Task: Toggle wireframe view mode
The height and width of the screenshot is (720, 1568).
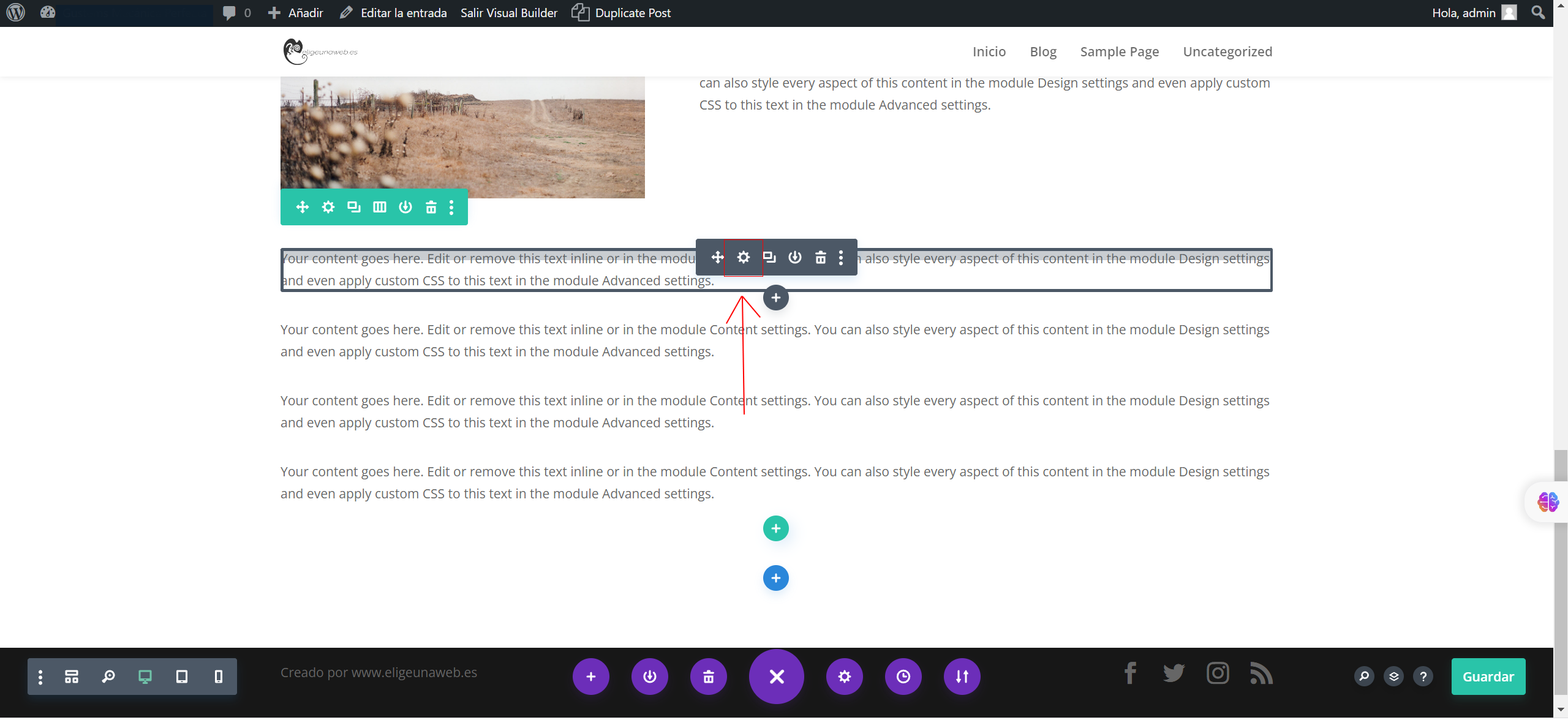Action: [x=72, y=677]
